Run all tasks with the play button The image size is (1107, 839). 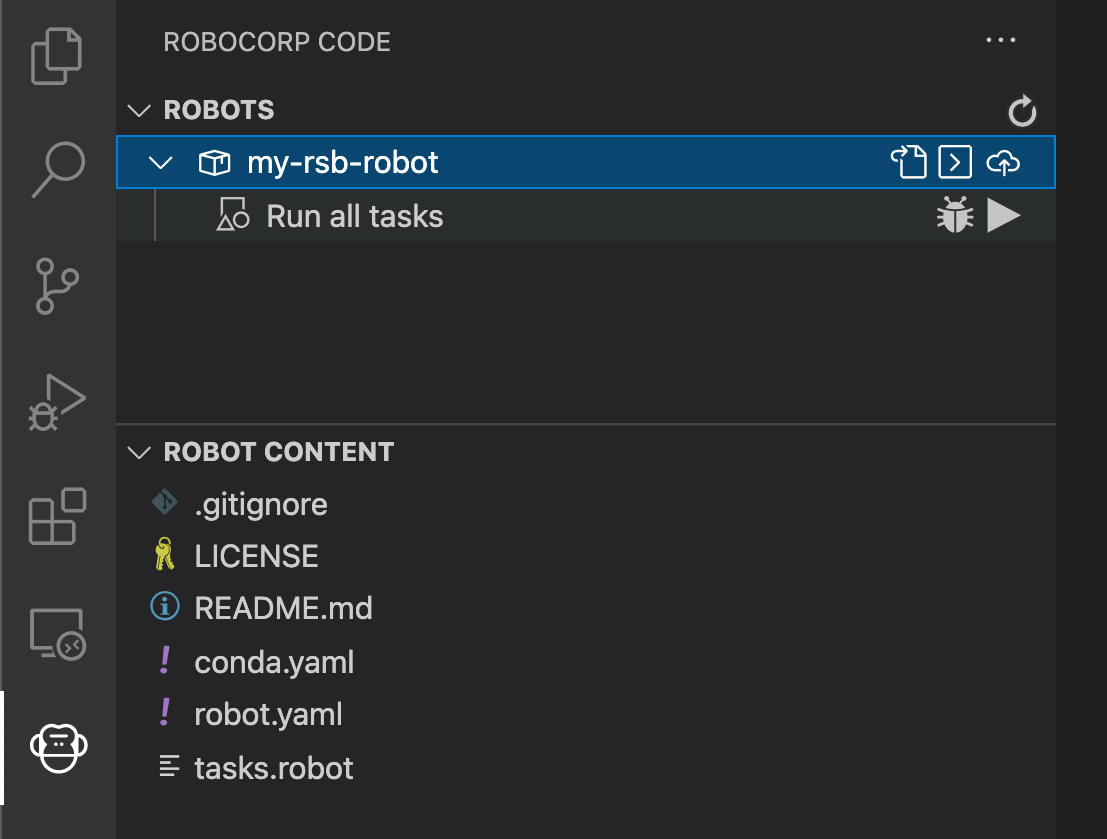[1003, 216]
